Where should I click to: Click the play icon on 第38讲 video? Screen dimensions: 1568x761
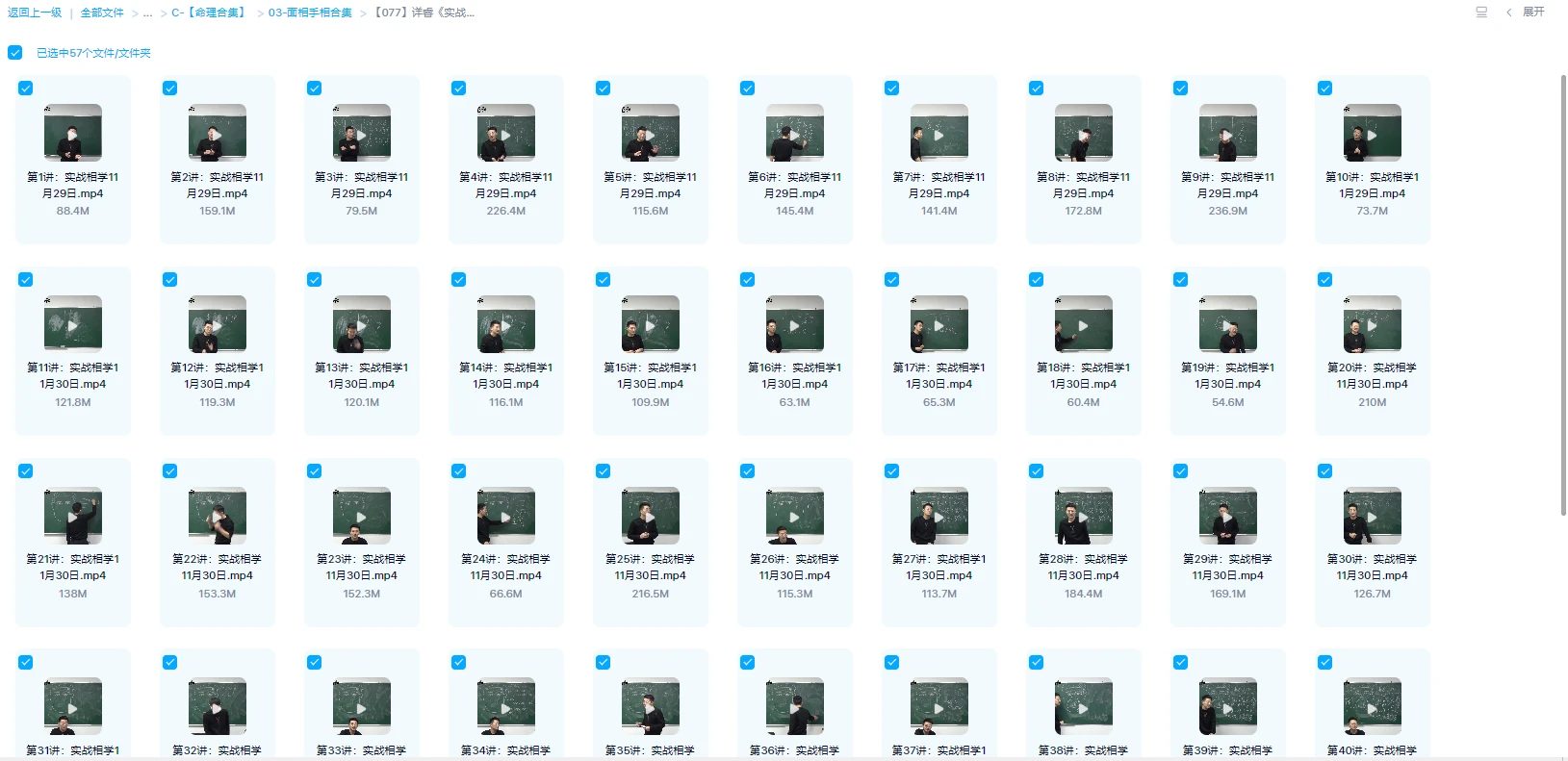point(1083,709)
